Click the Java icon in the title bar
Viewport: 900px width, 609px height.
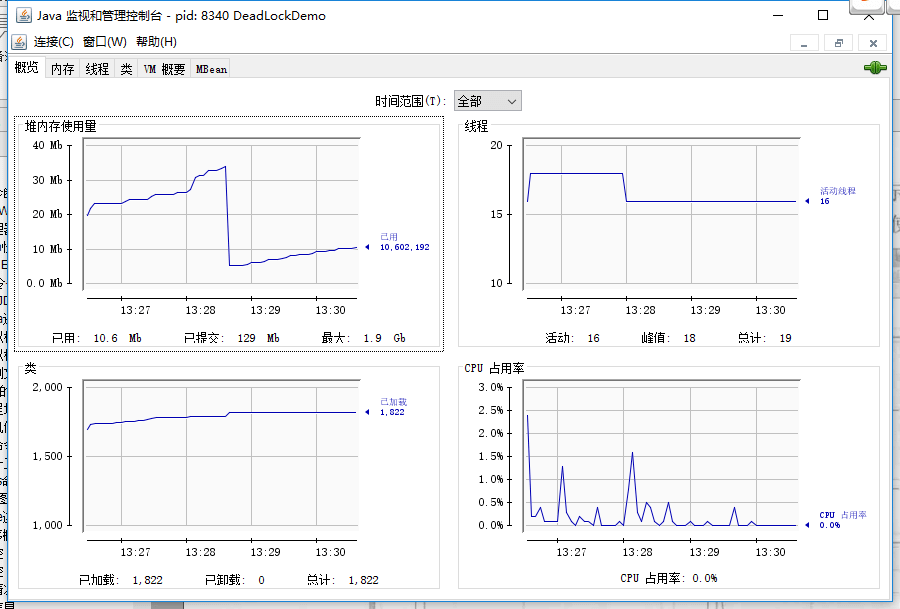(22, 15)
